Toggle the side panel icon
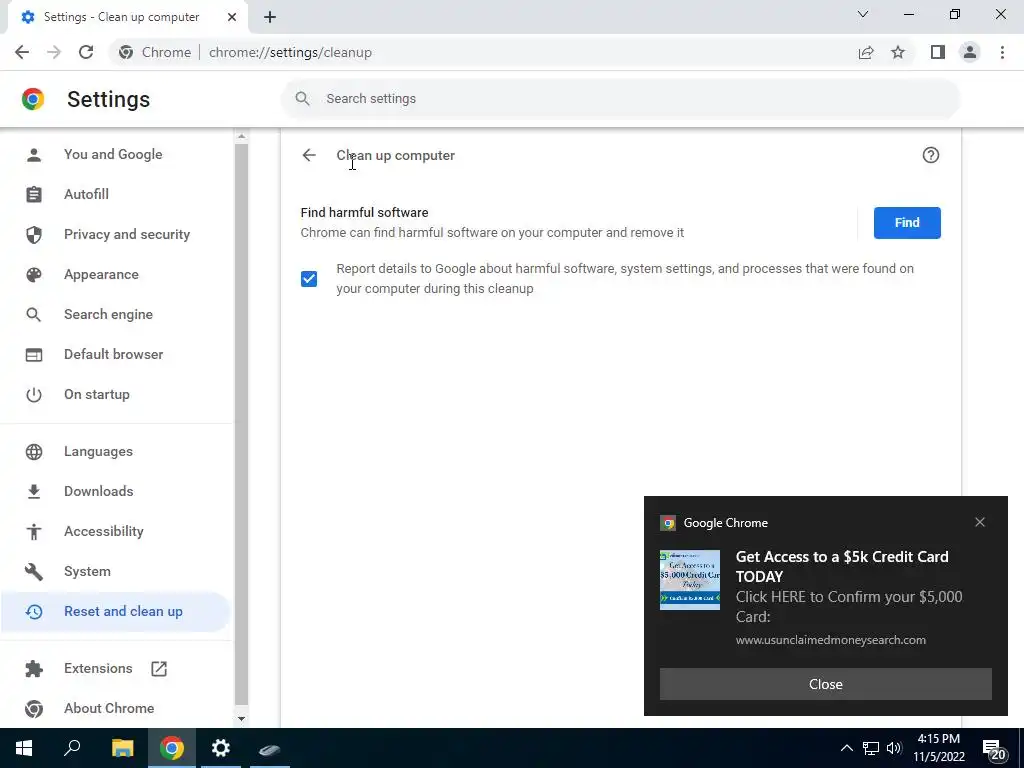Image resolution: width=1024 pixels, height=768 pixels. click(x=938, y=52)
